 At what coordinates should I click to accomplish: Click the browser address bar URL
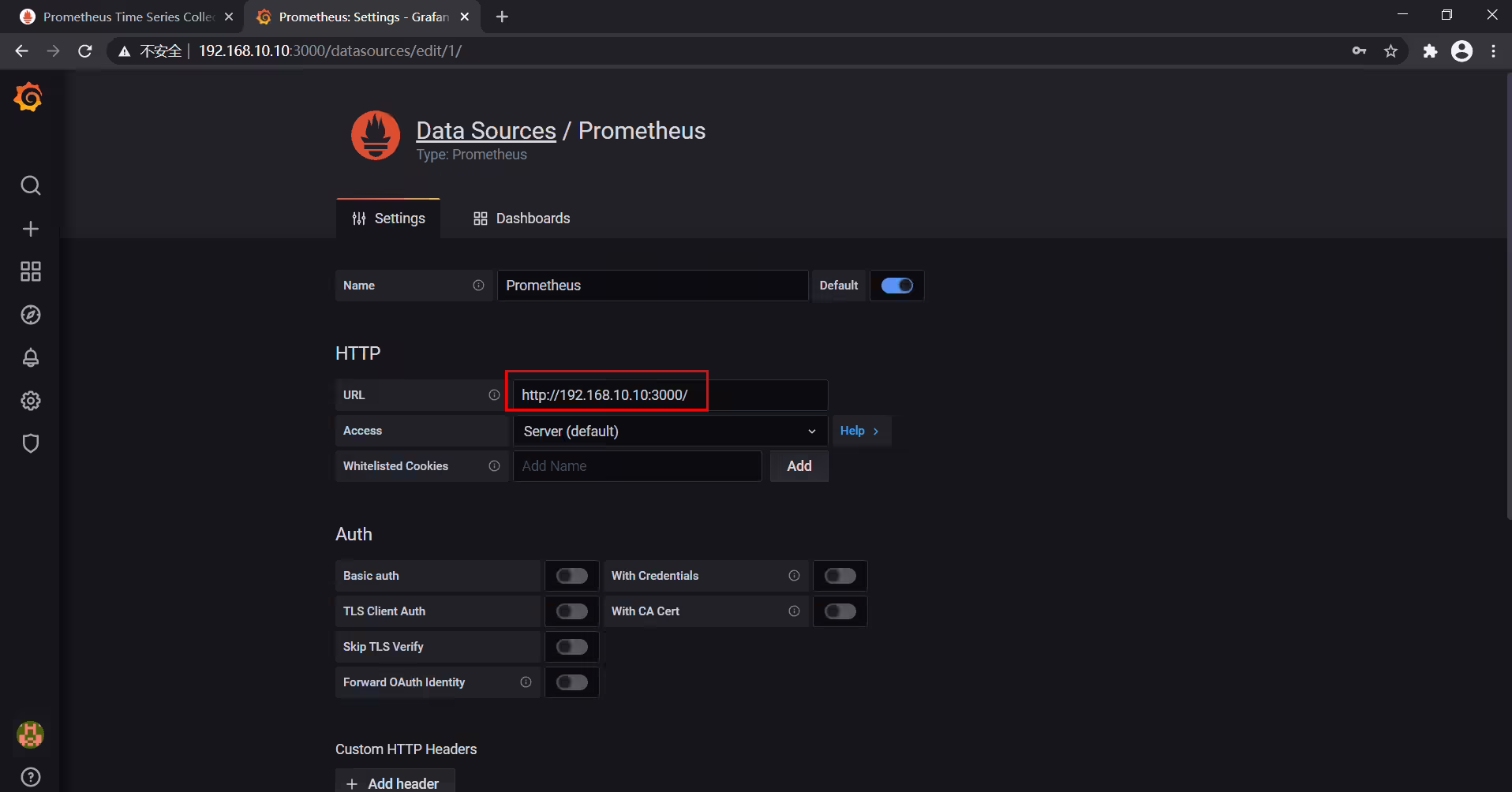pos(330,51)
